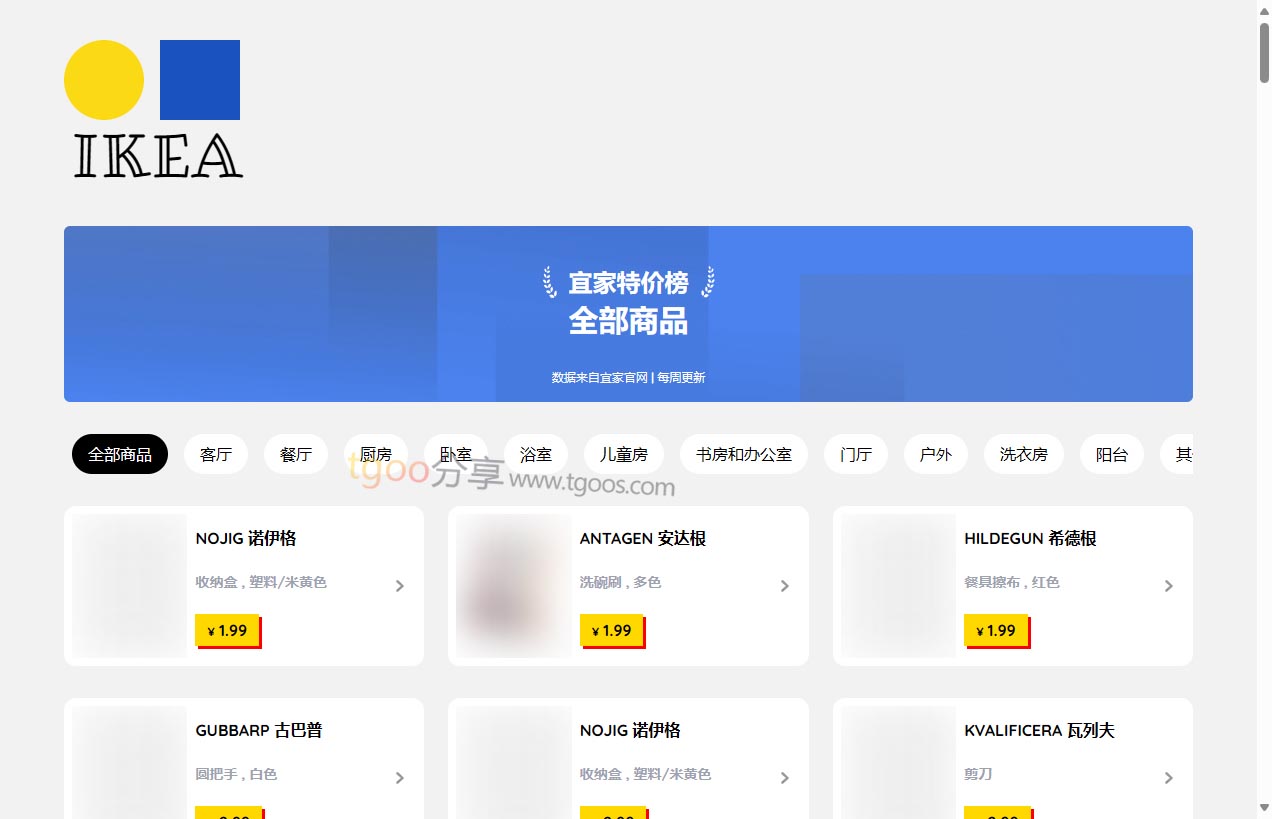This screenshot has height=819, width=1272.
Task: Click the ANTAGEN product thumbnail image
Action: coord(514,586)
